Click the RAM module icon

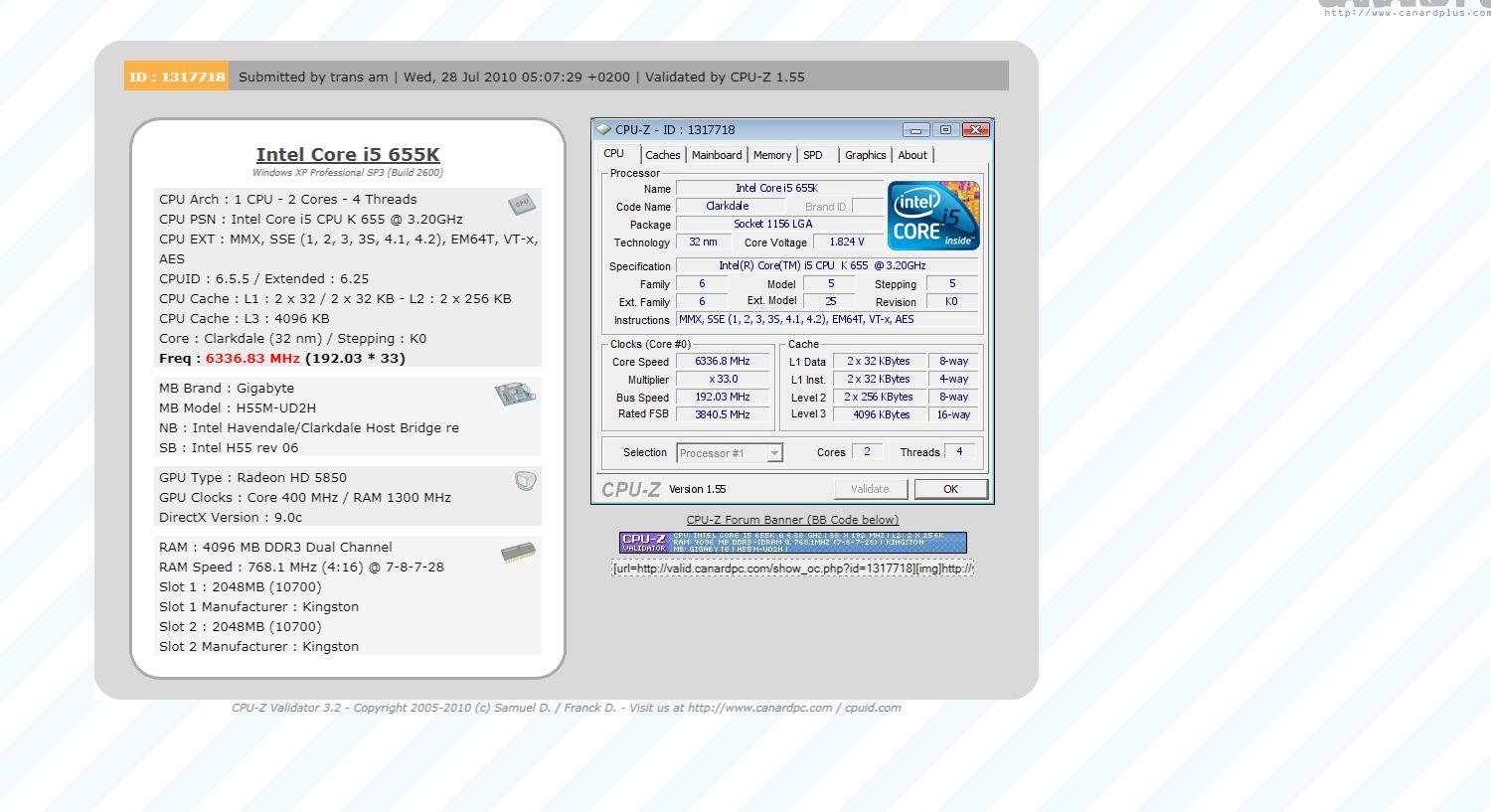[x=518, y=553]
